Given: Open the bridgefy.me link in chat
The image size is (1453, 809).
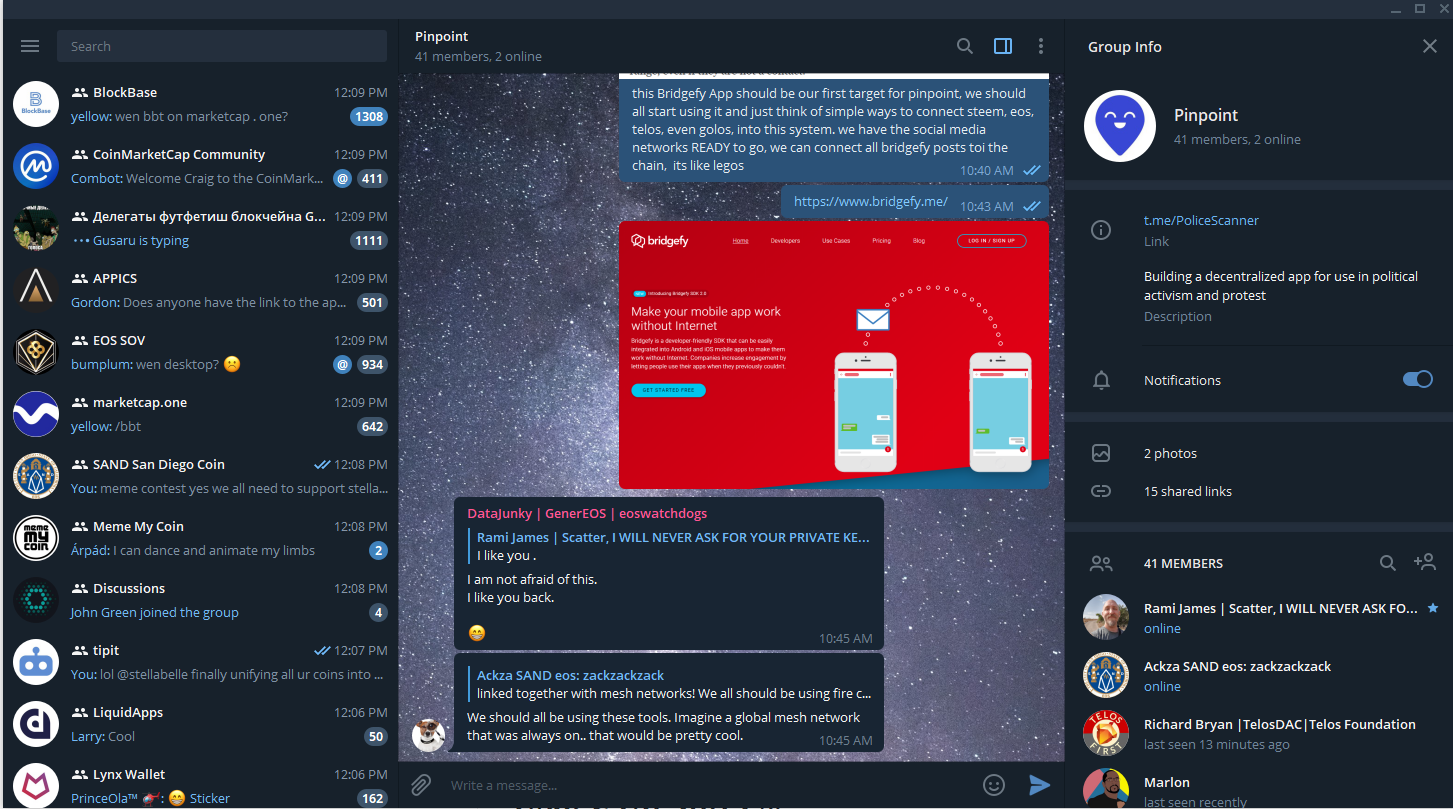Looking at the screenshot, I should (x=870, y=201).
